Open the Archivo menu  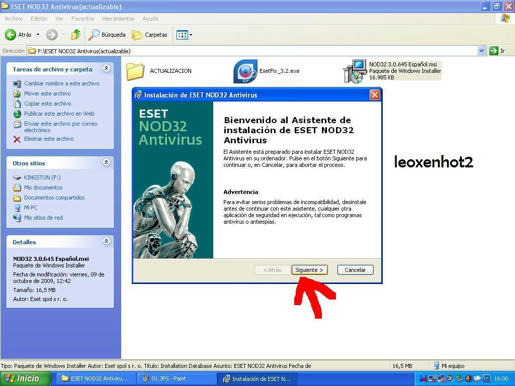click(14, 19)
